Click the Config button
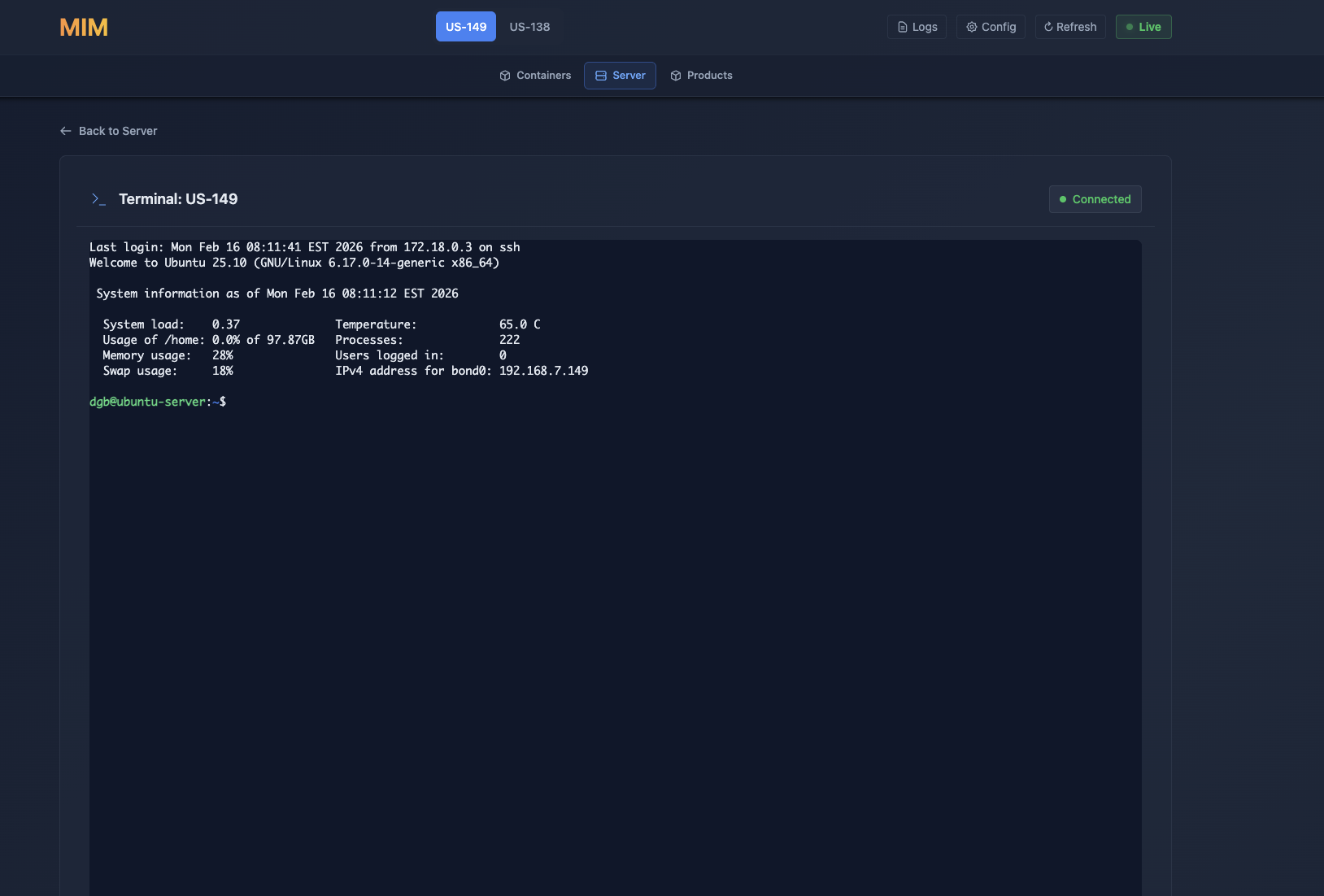1324x896 pixels. (x=991, y=26)
